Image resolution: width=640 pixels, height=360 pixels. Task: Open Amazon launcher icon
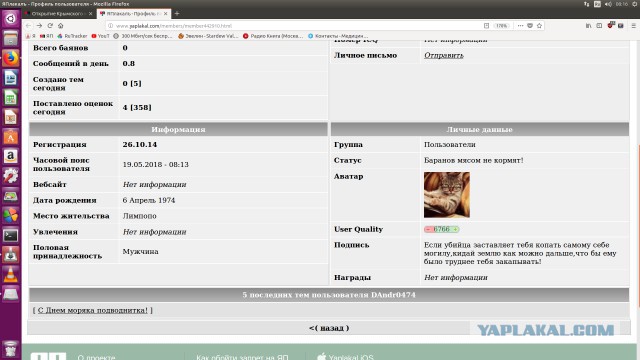tap(11, 156)
